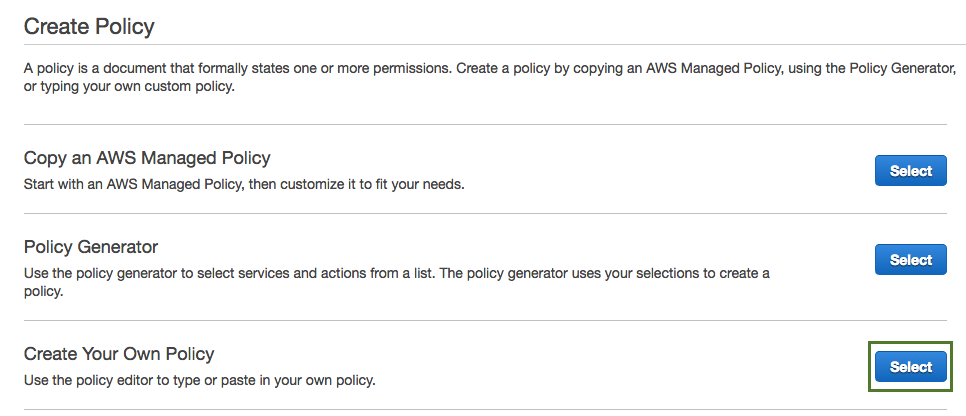Click the Create Policy page title
This screenshot has width=966, height=416.
coord(89,26)
